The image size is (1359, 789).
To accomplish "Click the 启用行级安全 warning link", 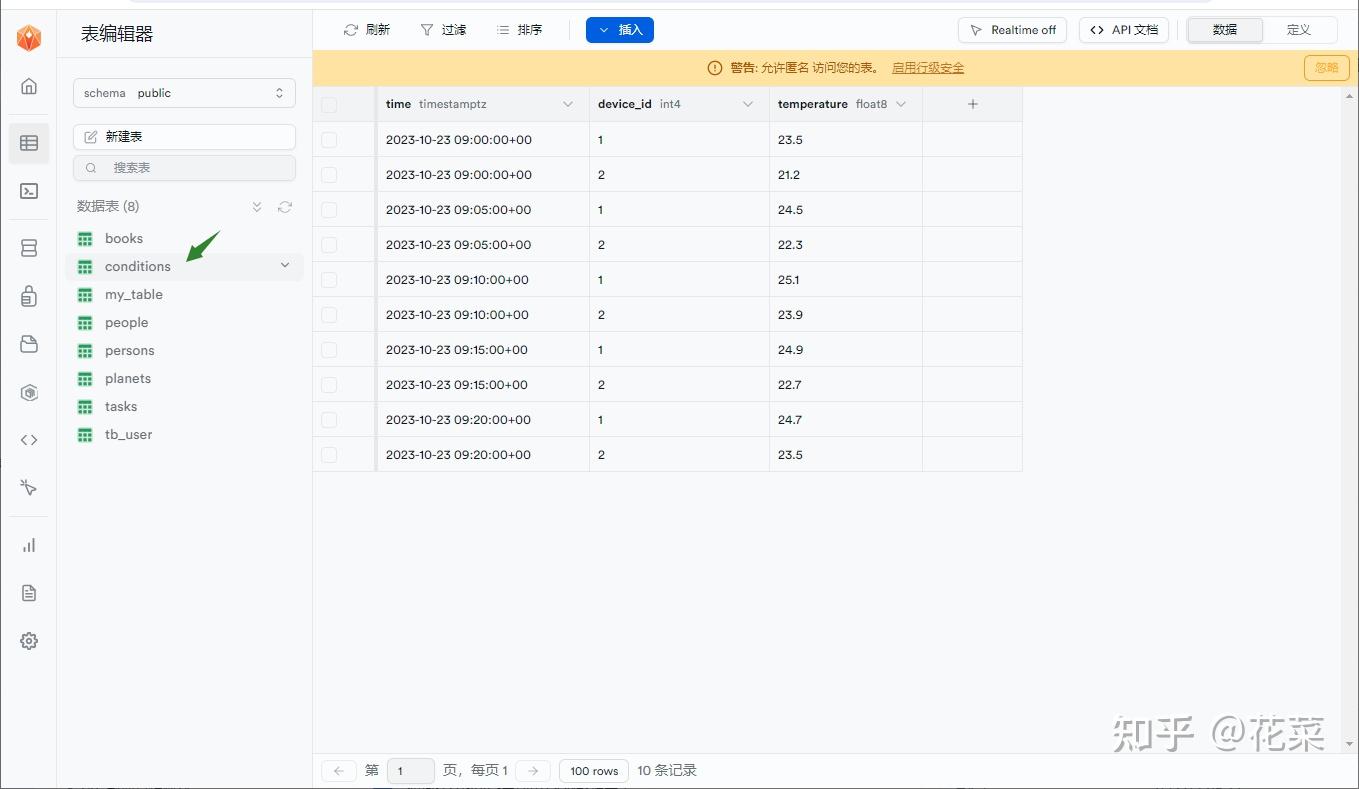I will [x=928, y=67].
